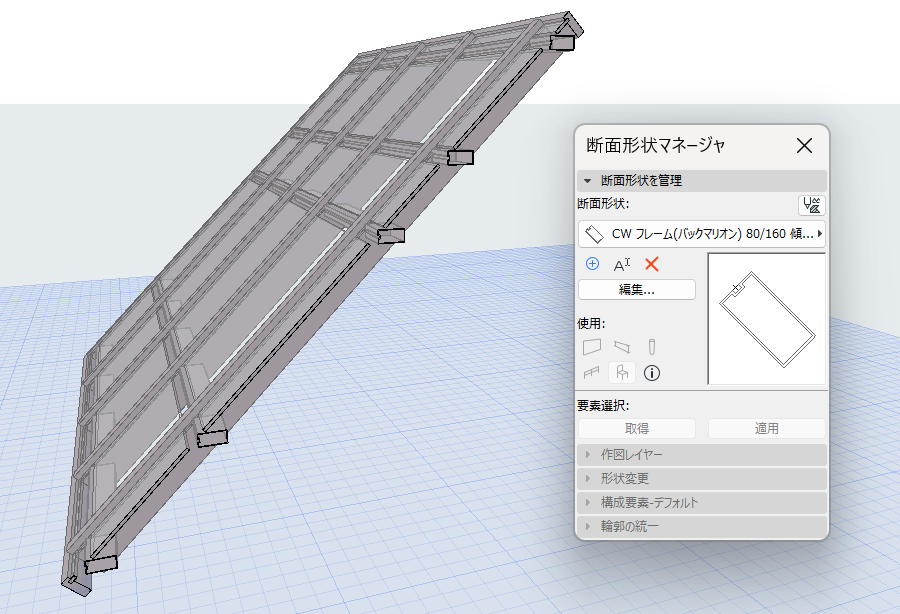Expand the 構成要素-デフォルト section
Viewport: 900px width, 614px height.
coord(701,503)
